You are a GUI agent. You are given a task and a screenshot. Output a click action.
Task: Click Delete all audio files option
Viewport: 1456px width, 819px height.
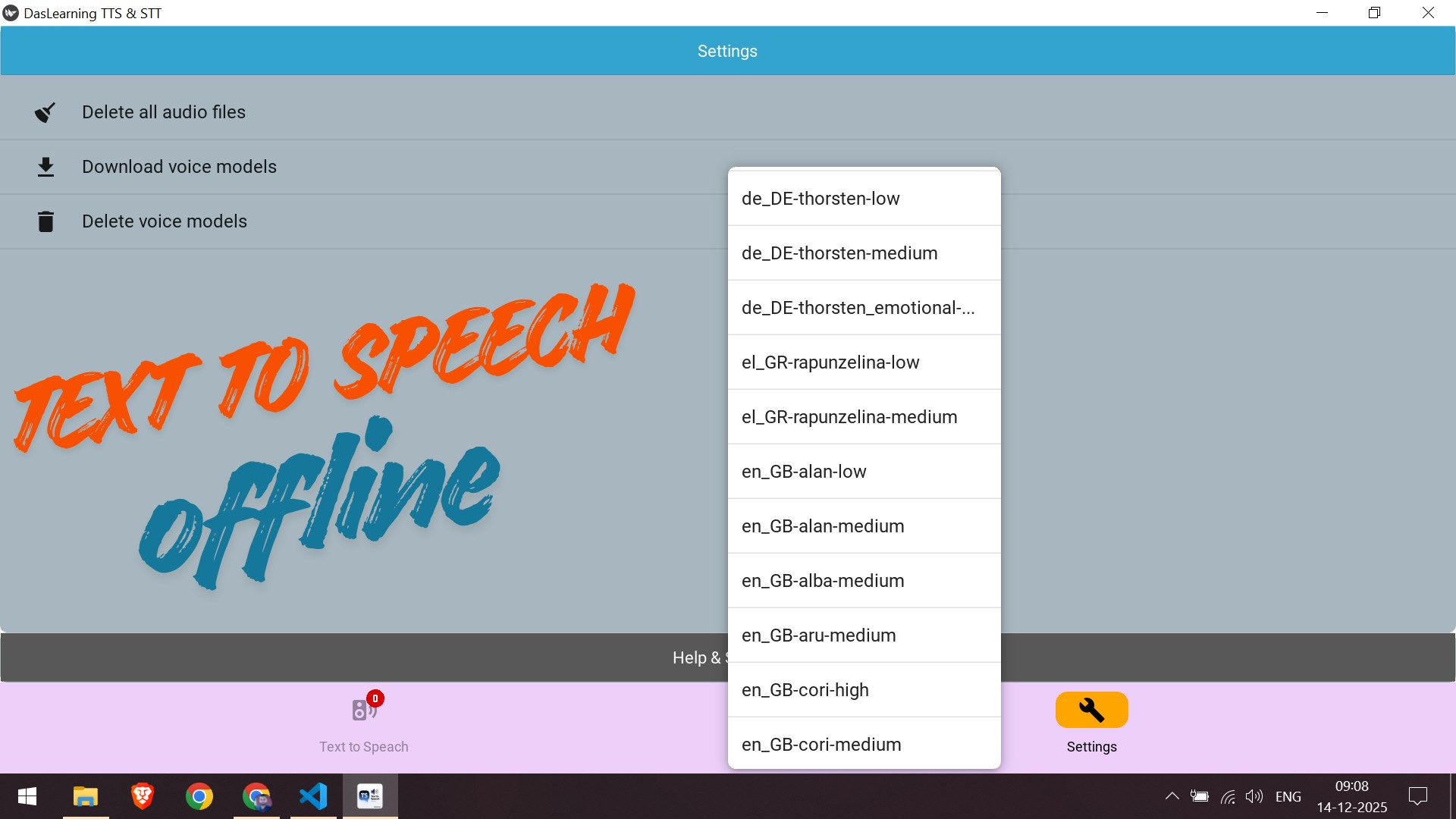(x=164, y=112)
